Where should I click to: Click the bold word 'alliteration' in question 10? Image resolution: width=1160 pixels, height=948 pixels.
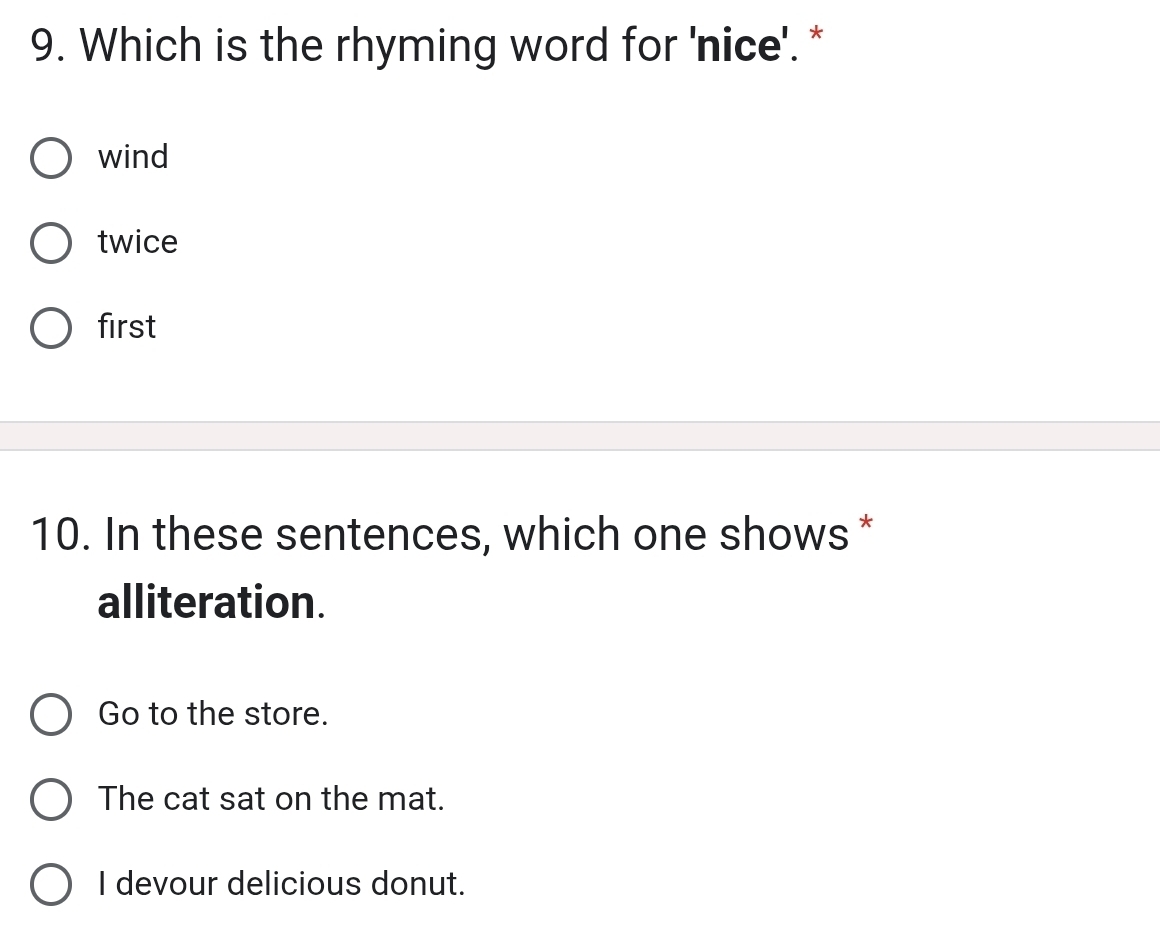[x=207, y=602]
